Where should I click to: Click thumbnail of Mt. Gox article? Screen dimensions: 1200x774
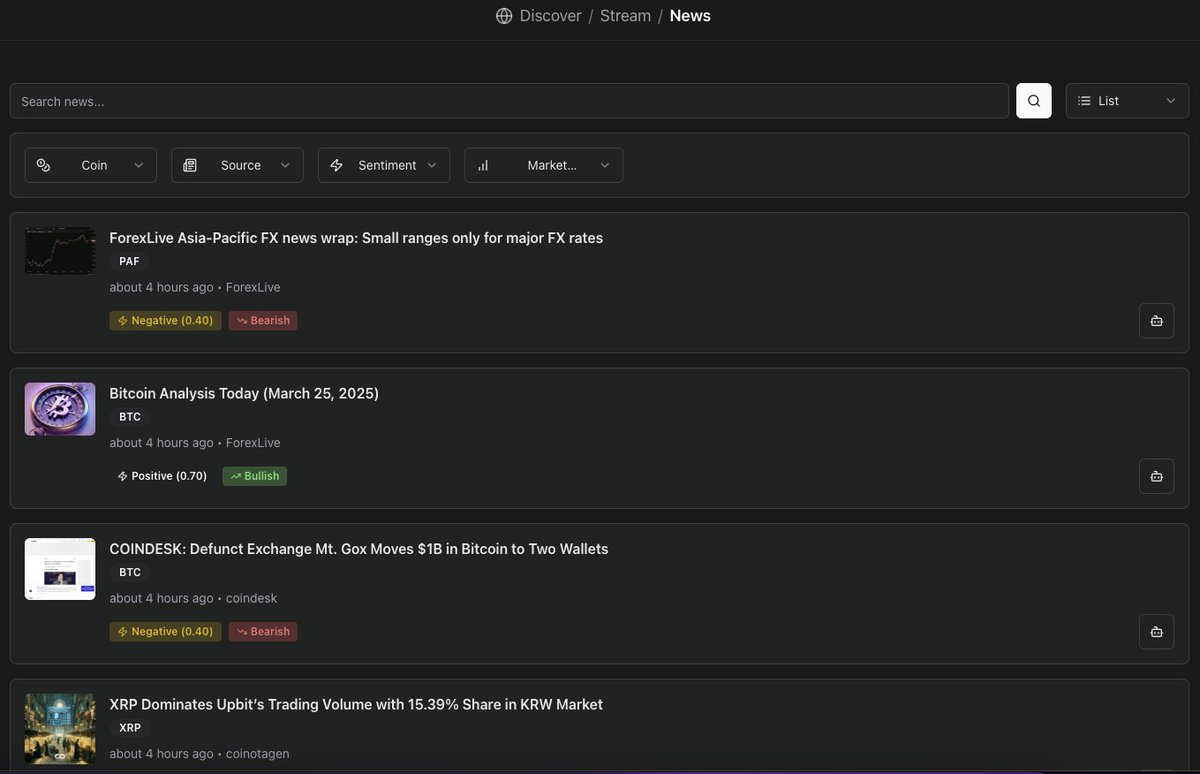pyautogui.click(x=60, y=569)
